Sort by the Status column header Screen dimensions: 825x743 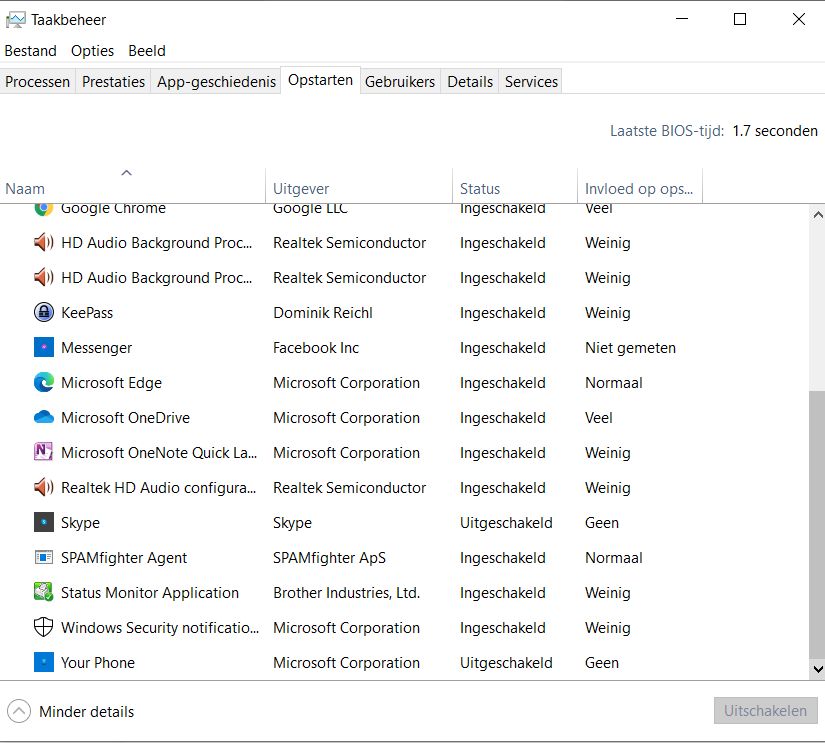(480, 188)
